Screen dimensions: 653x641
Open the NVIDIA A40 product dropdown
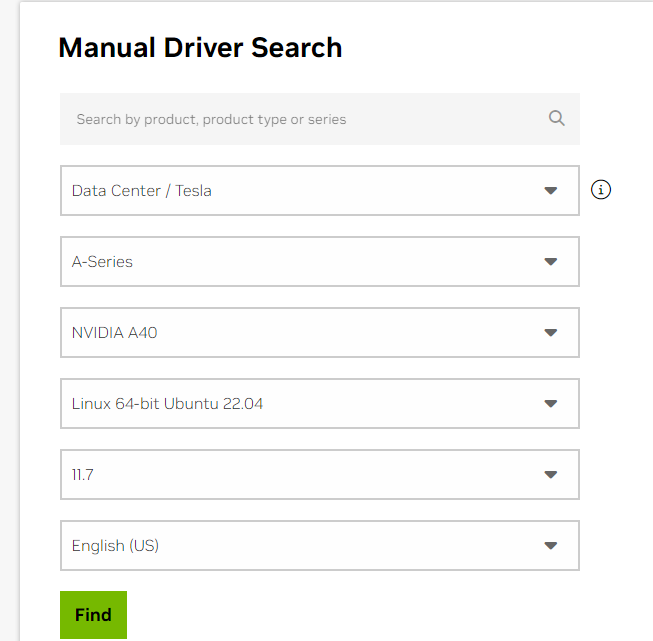(320, 332)
